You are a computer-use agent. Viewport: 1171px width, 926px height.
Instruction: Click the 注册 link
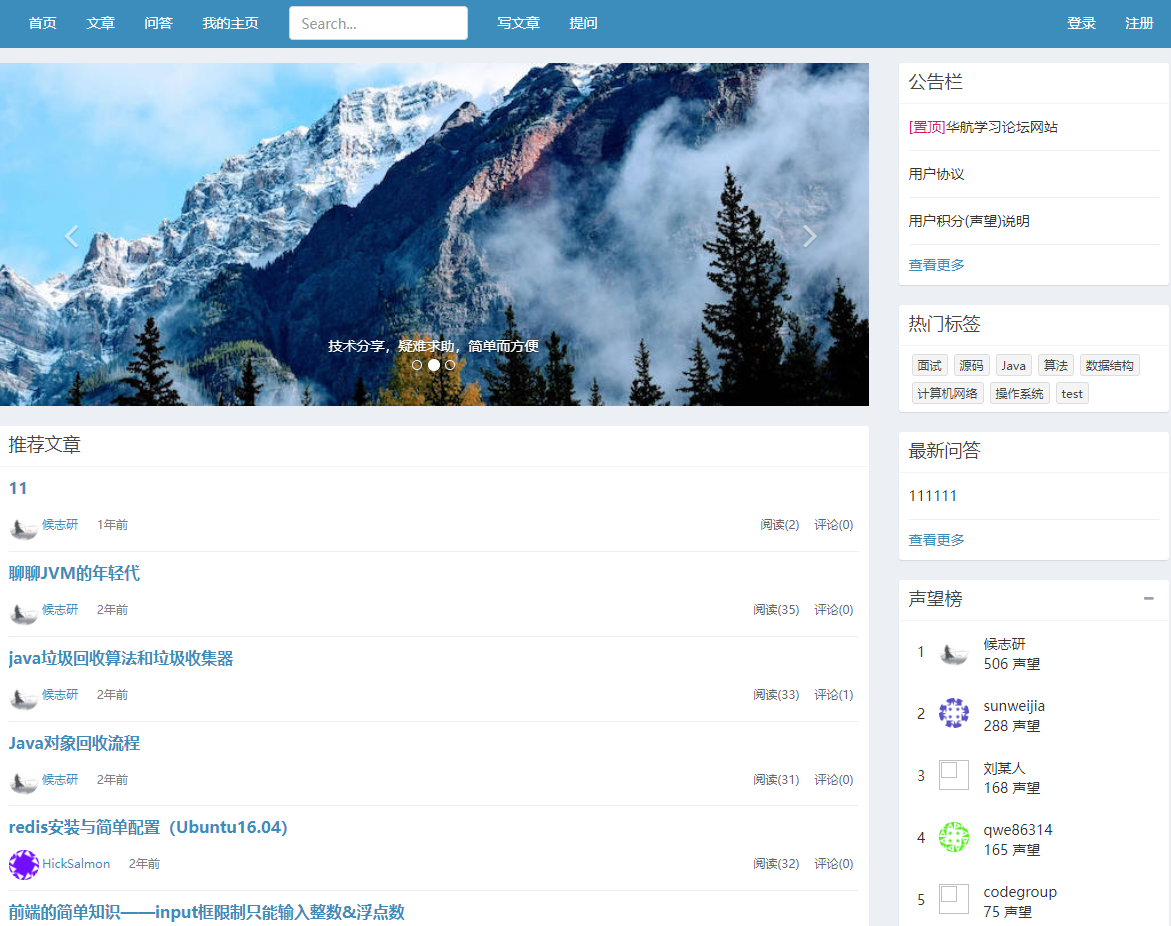click(x=1139, y=23)
